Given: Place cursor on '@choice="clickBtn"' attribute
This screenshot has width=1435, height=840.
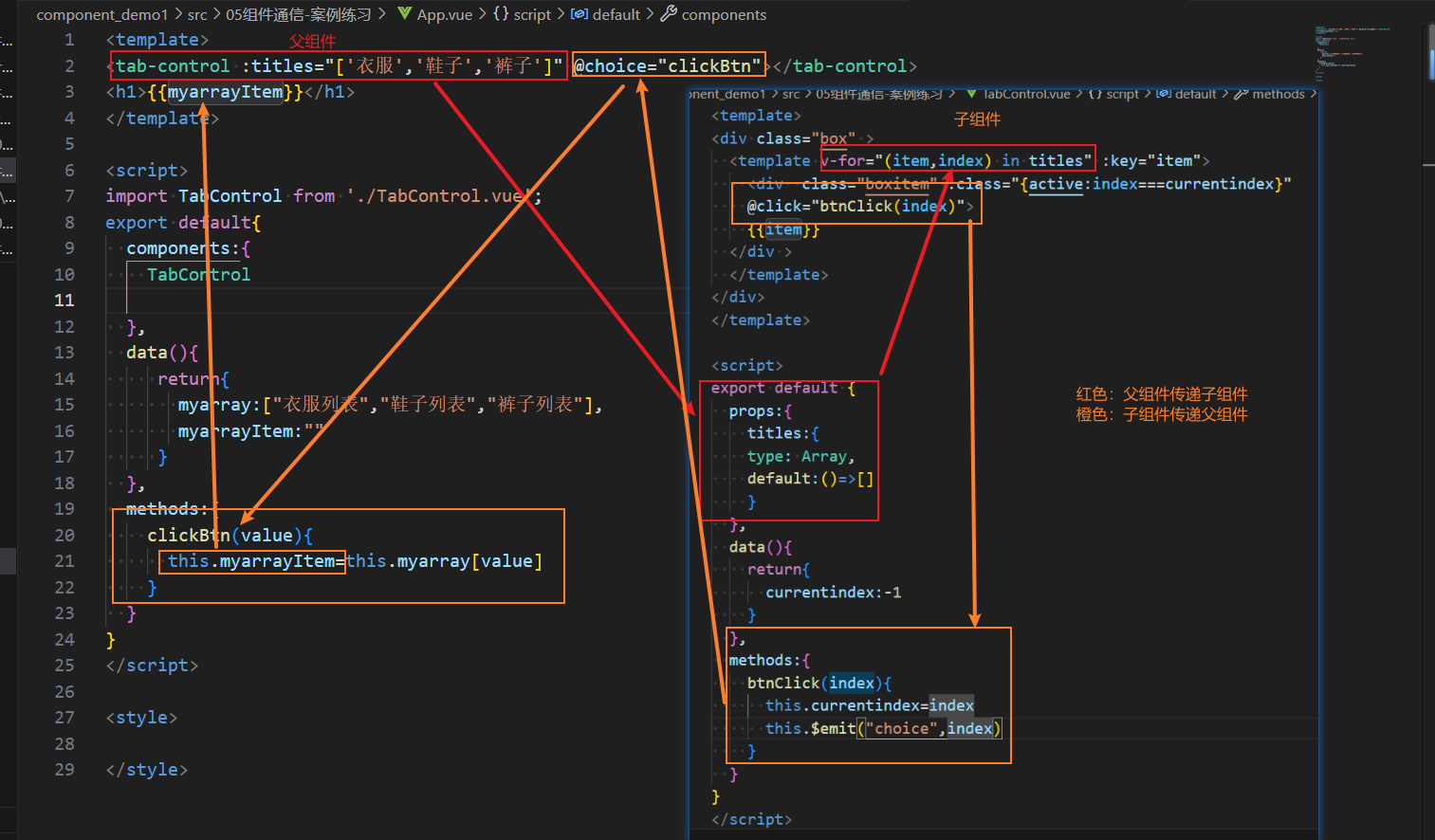Looking at the screenshot, I should pyautogui.click(x=668, y=65).
